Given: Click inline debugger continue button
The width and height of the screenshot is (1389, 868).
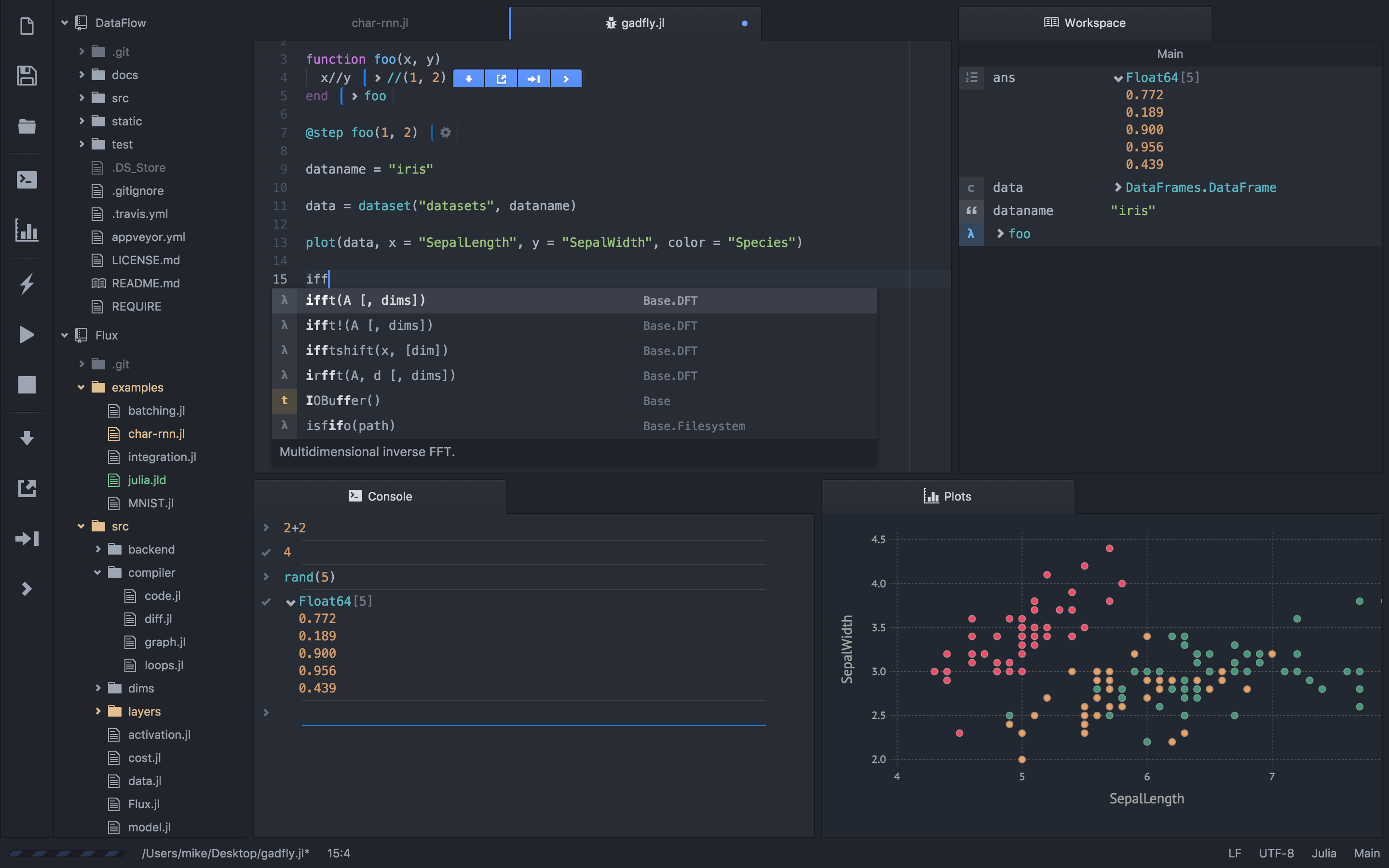Looking at the screenshot, I should click(566, 79).
